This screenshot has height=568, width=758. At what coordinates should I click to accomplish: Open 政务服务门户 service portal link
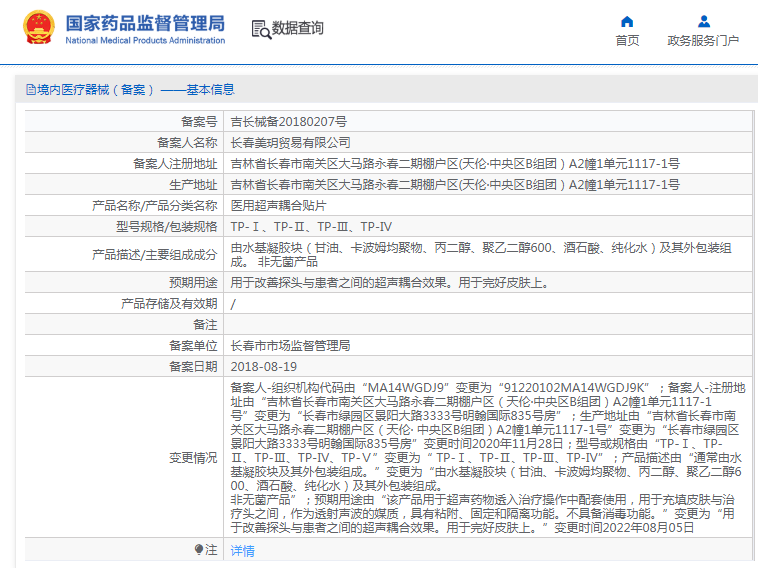[703, 41]
